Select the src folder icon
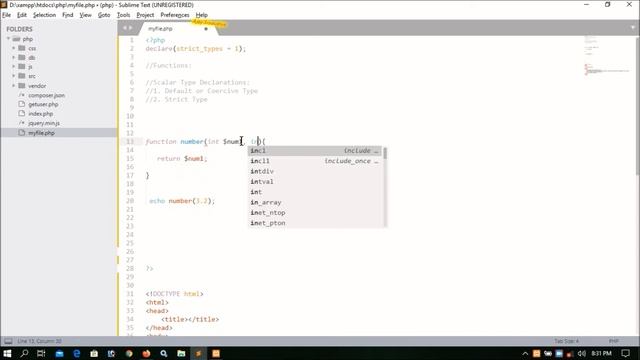The image size is (640, 360). pos(22,76)
